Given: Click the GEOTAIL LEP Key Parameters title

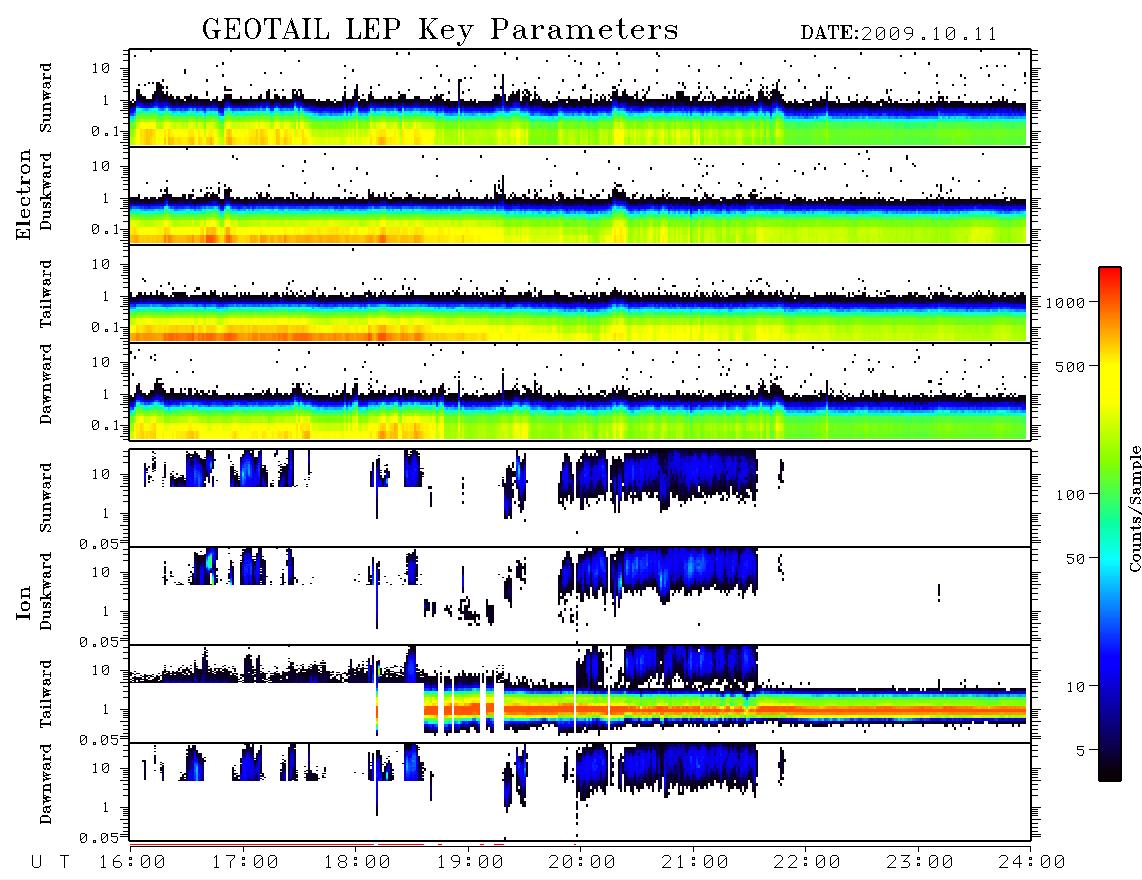Looking at the screenshot, I should tap(440, 30).
